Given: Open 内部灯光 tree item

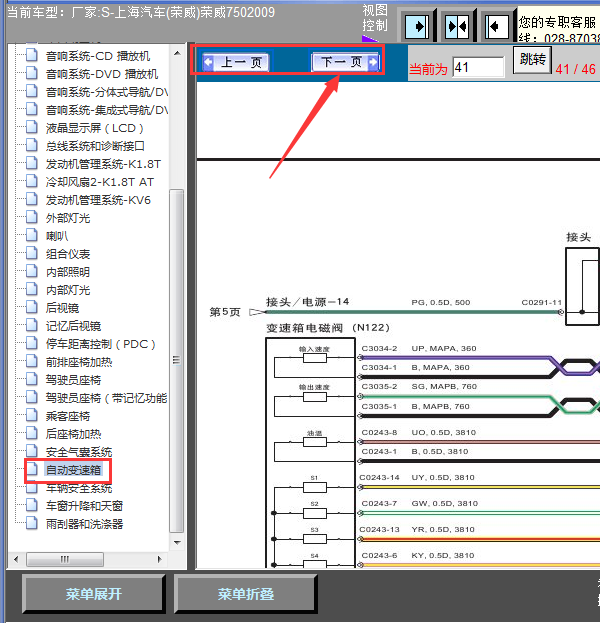Looking at the screenshot, I should (x=68, y=290).
